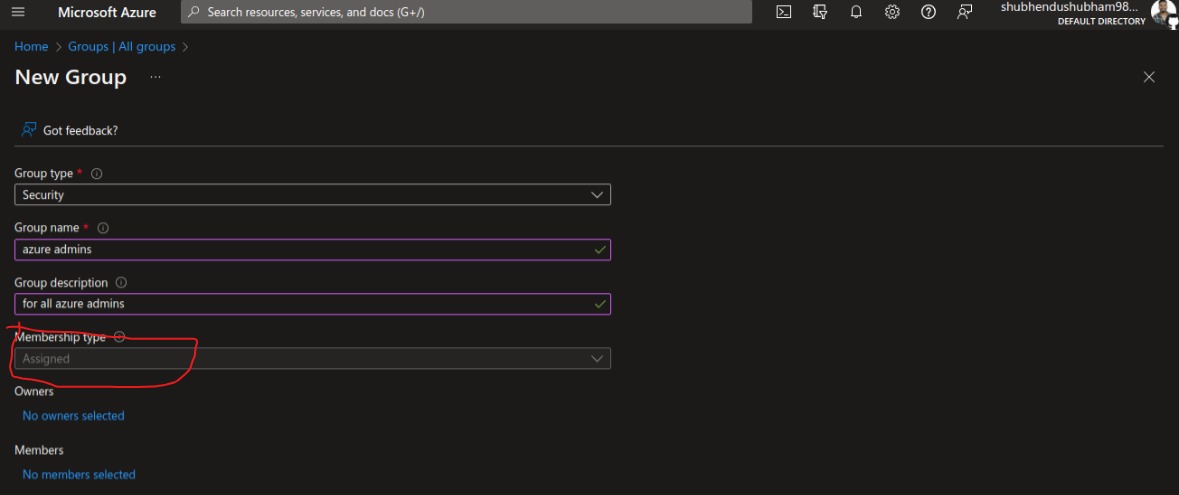
Task: Click the Group type label
Action: pos(44,173)
